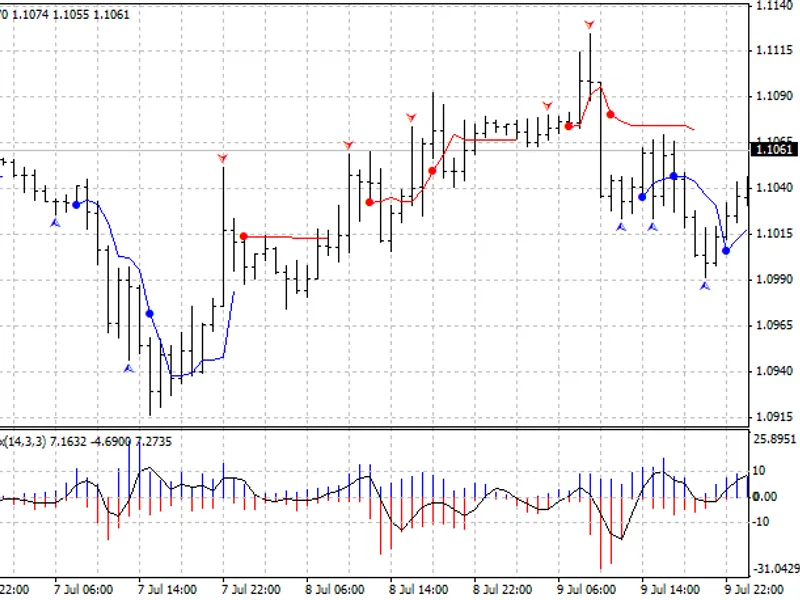
Task: Click red dot just after 9 Jul 06:00 gridline
Action: tap(568, 126)
